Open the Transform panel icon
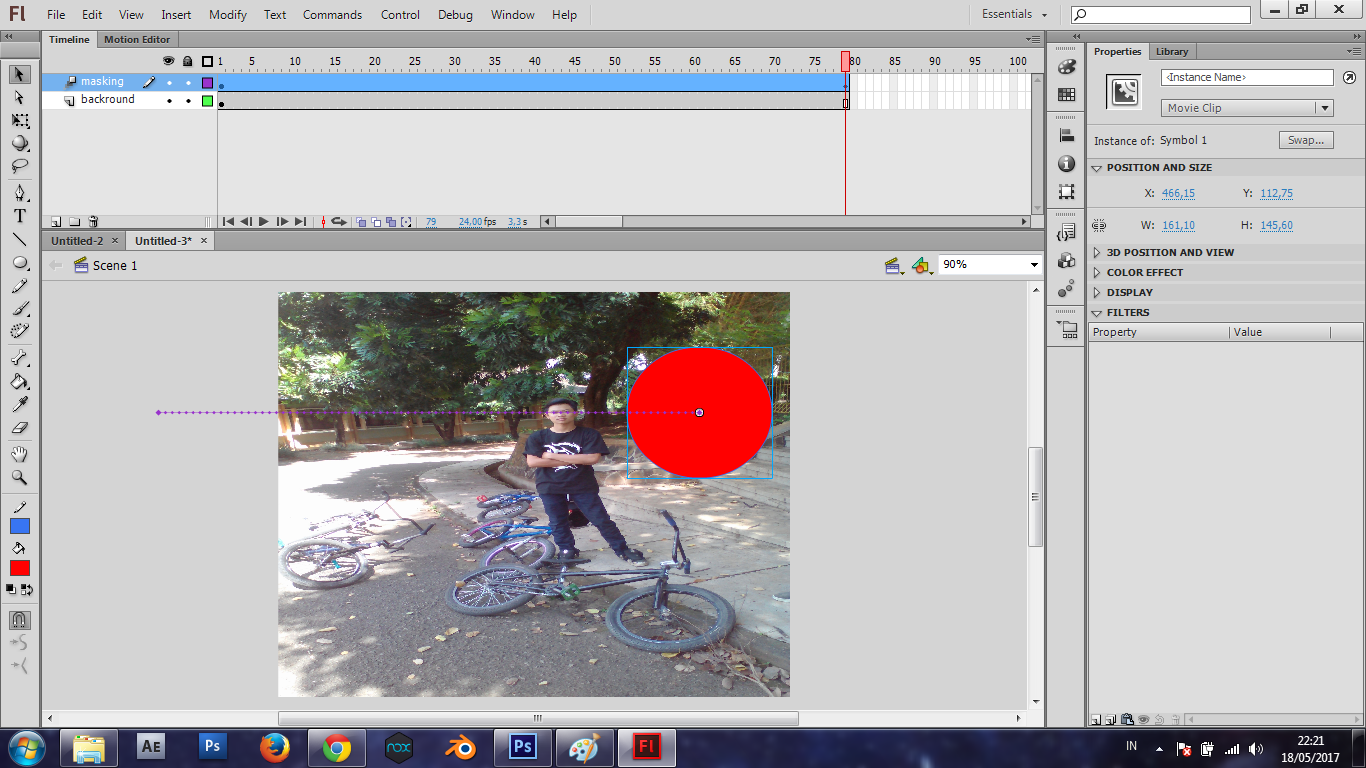 pos(1067,192)
